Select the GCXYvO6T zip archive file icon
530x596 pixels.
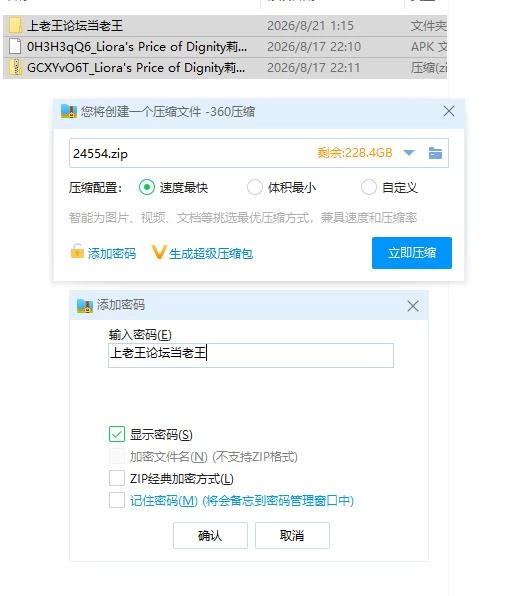click(15, 67)
